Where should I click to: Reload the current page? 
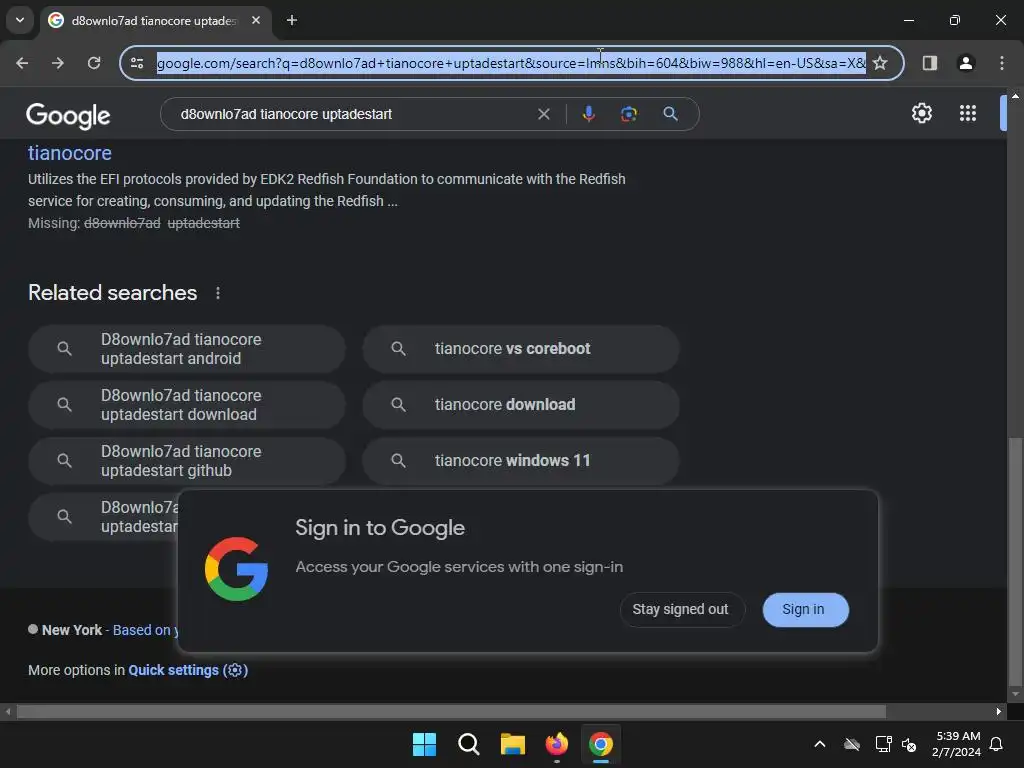[x=94, y=63]
